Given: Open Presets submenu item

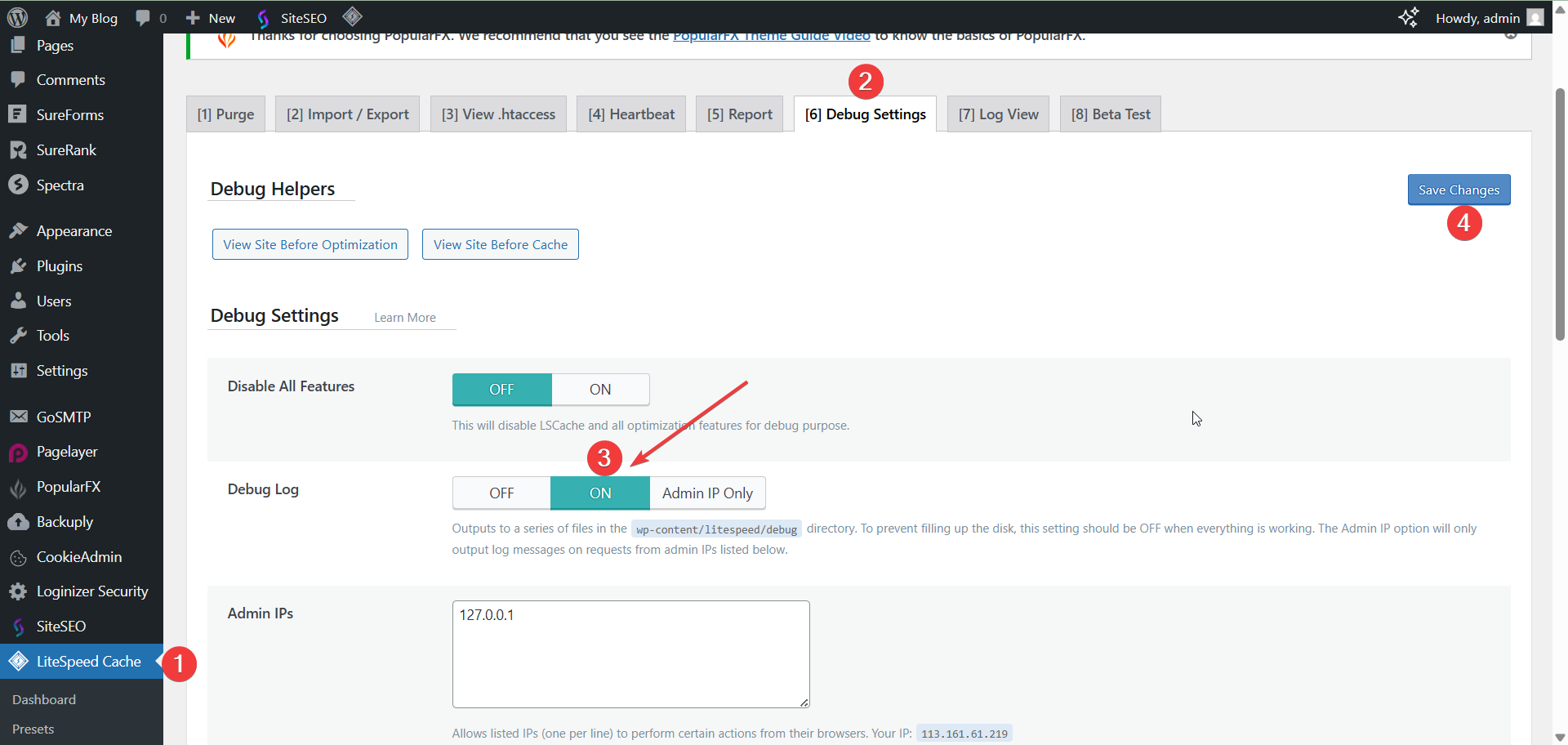Looking at the screenshot, I should click(33, 729).
